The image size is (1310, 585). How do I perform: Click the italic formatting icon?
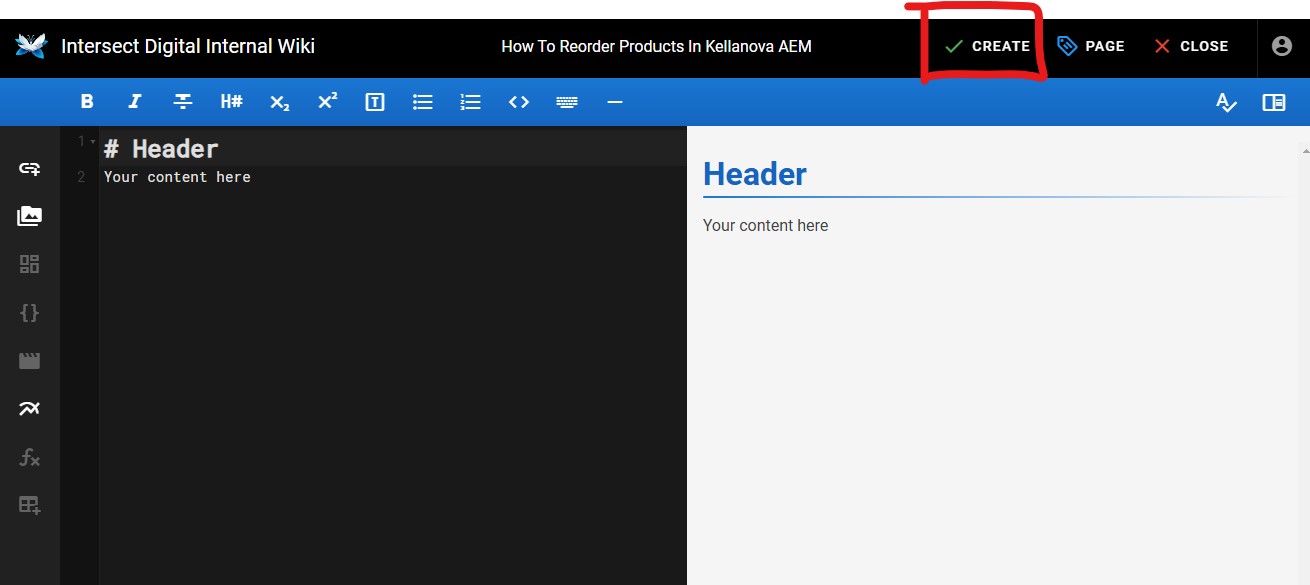(x=135, y=102)
